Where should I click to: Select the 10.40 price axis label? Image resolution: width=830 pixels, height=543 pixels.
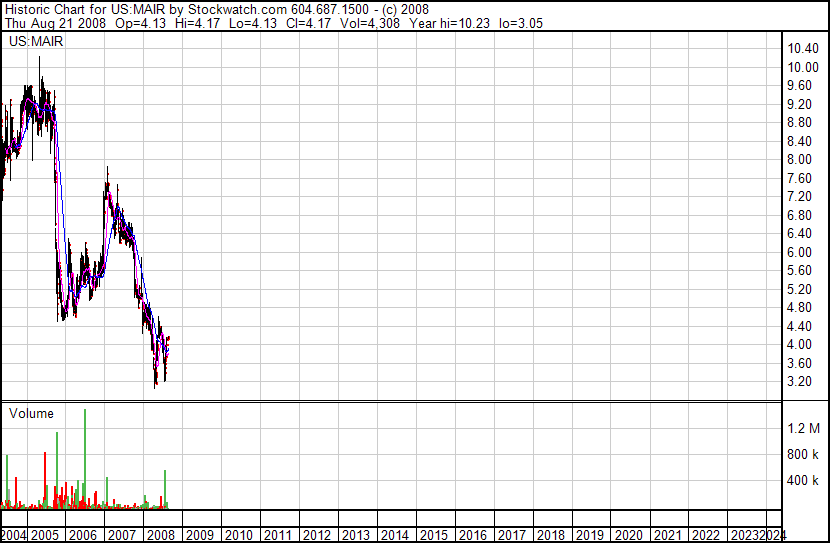803,49
